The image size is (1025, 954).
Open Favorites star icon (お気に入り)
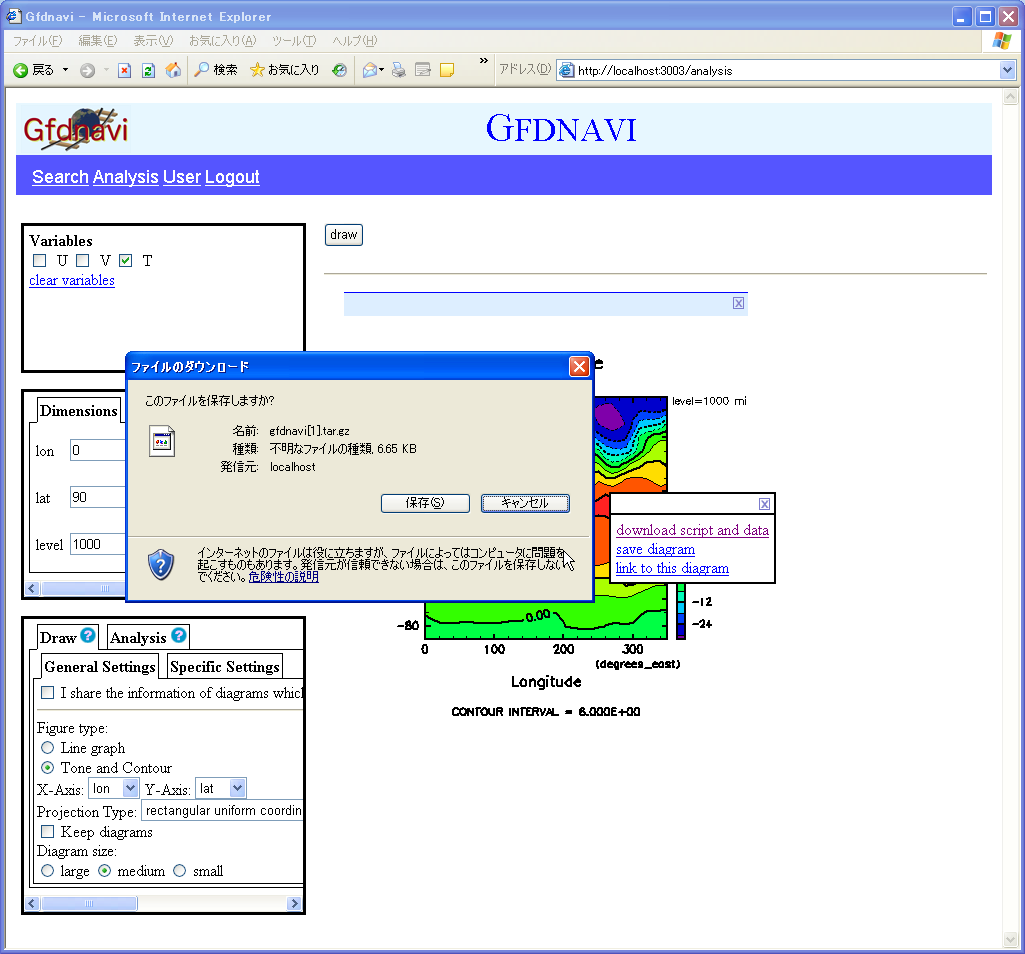point(284,69)
